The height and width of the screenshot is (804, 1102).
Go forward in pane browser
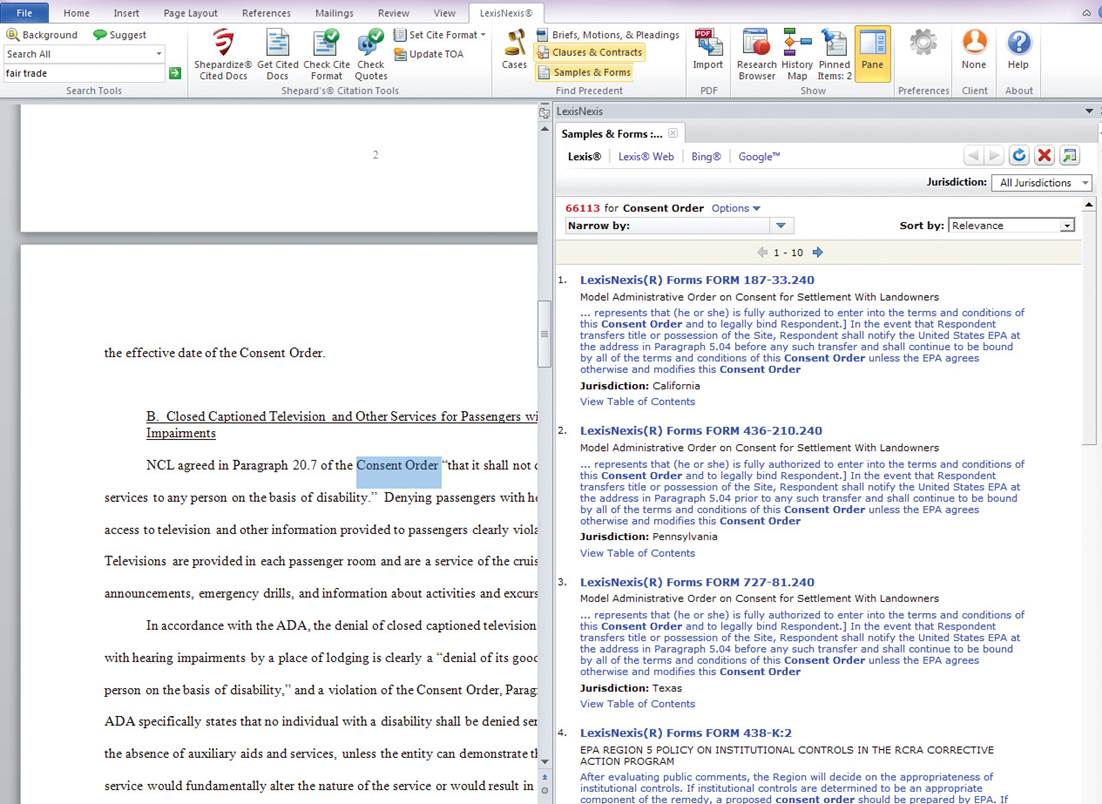(x=994, y=156)
